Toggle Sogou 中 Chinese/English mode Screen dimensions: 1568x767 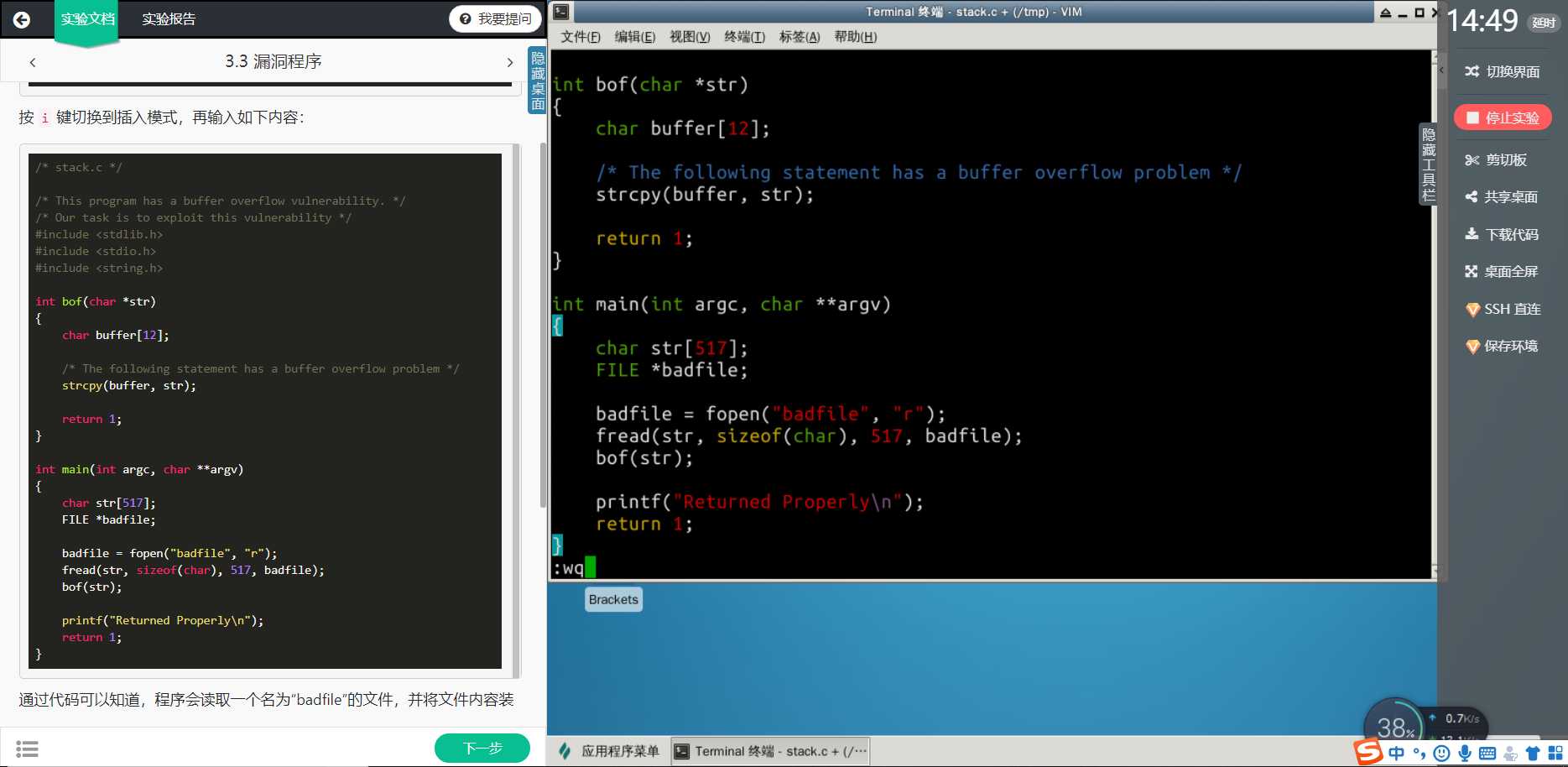[1396, 754]
